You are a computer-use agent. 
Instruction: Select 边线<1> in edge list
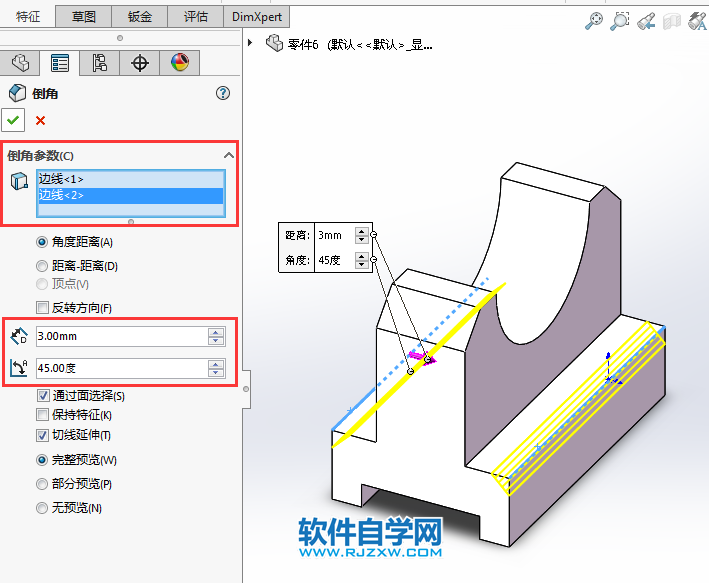130,179
